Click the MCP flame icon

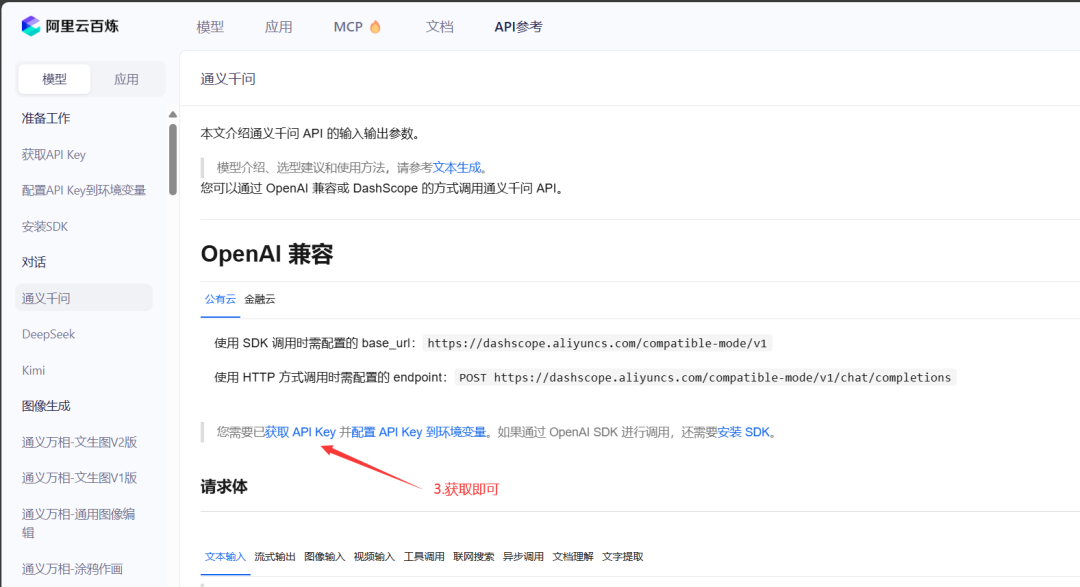(x=375, y=26)
